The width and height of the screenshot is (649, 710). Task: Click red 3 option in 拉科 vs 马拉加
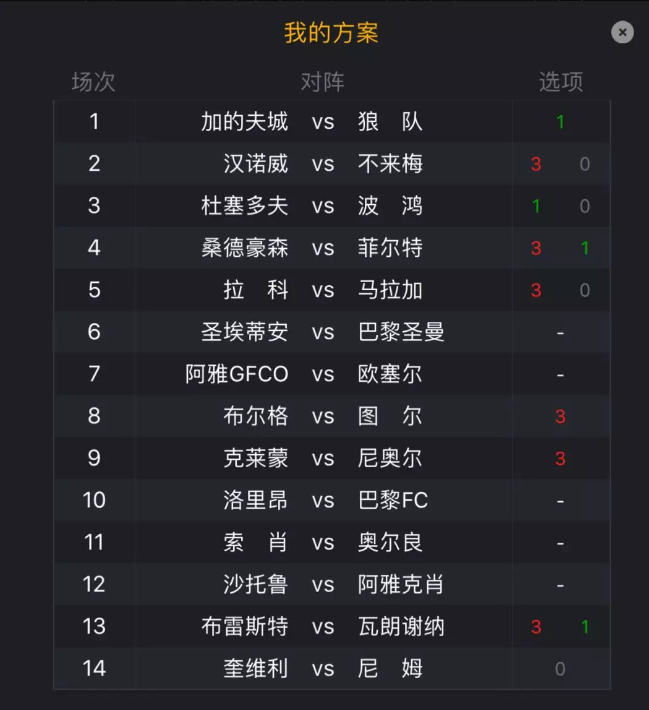[536, 290]
